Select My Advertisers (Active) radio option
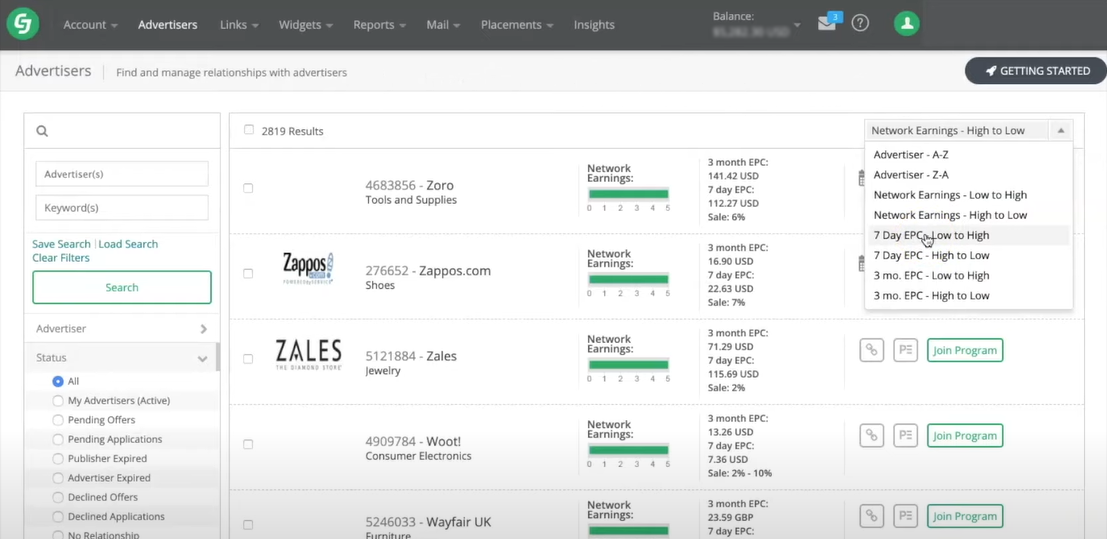Viewport: 1107px width, 539px height. tap(58, 401)
